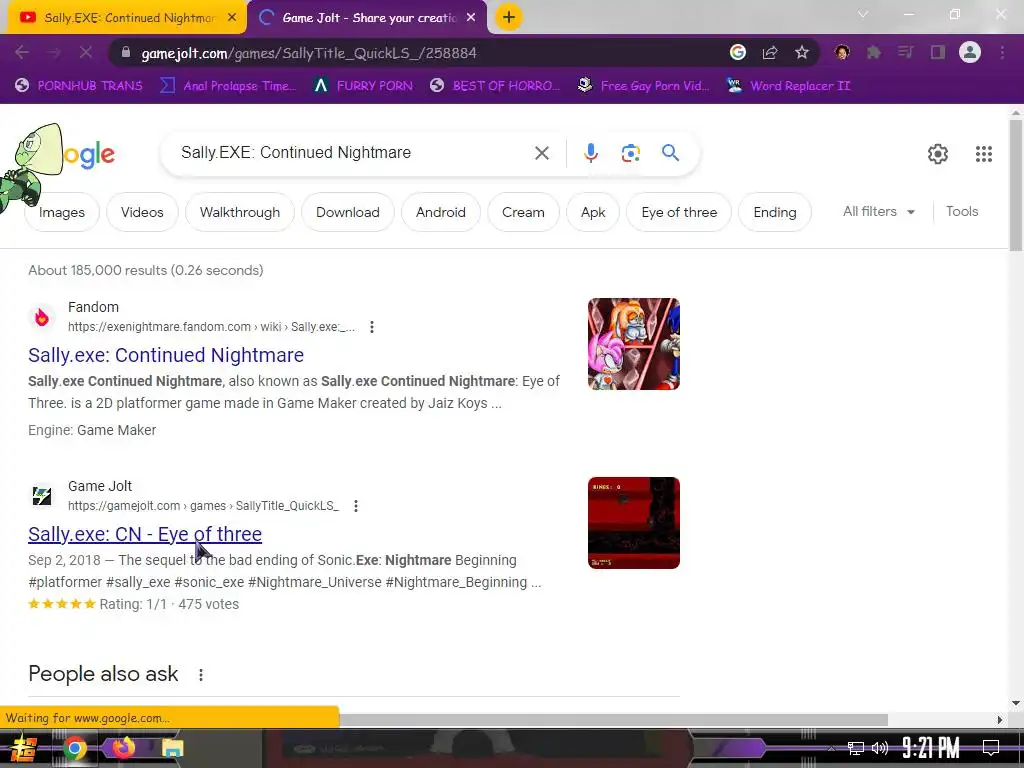
Task: Open Chrome from the taskbar
Action: pos(74,748)
